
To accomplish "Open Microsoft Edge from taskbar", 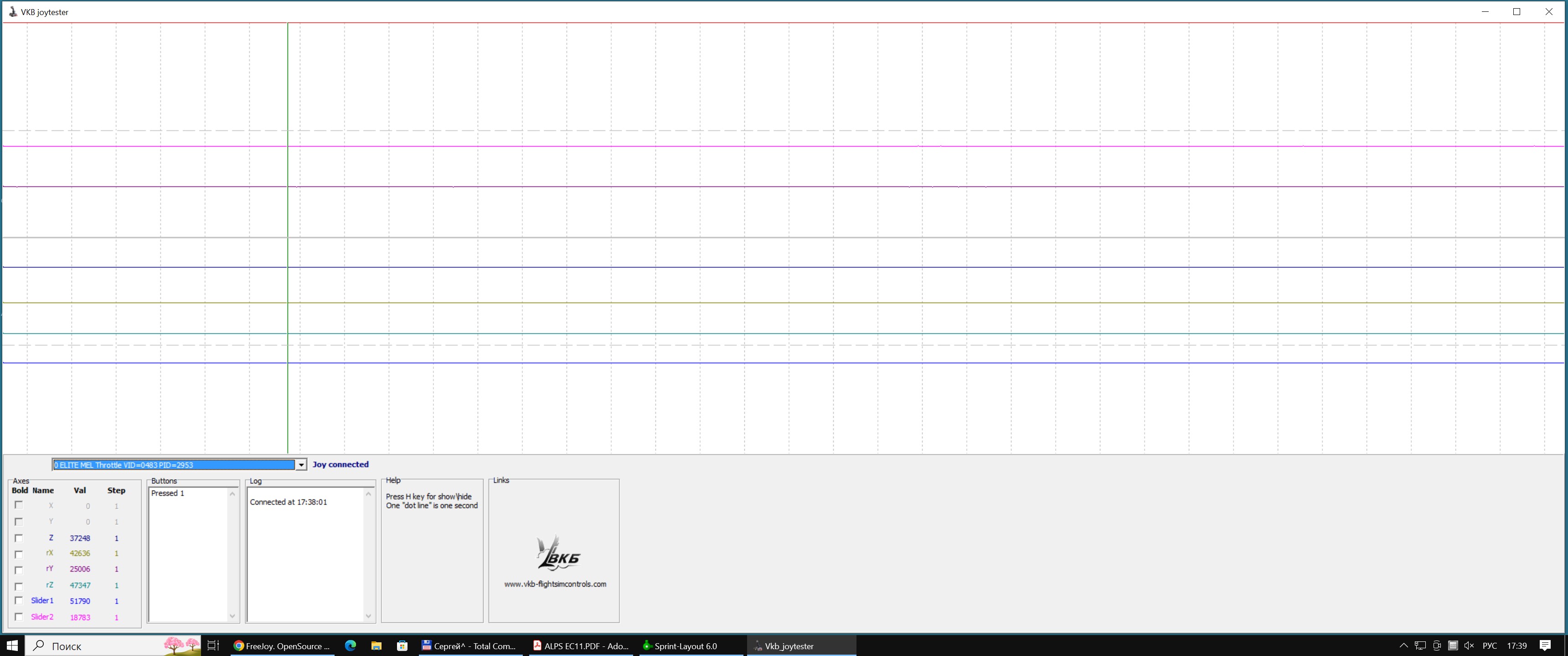I will 351,646.
